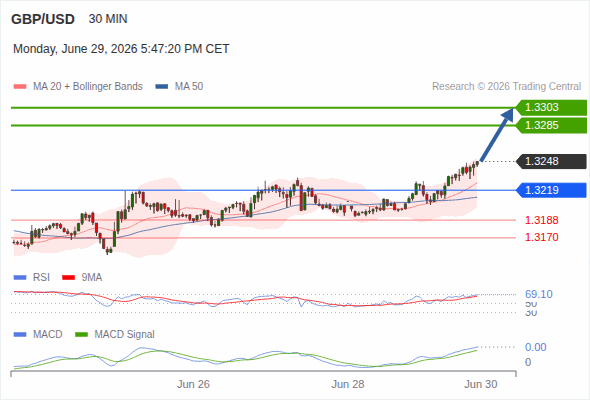This screenshot has width=590, height=400.
Task: Click the 9MA red legend swatch
Action: click(x=68, y=278)
